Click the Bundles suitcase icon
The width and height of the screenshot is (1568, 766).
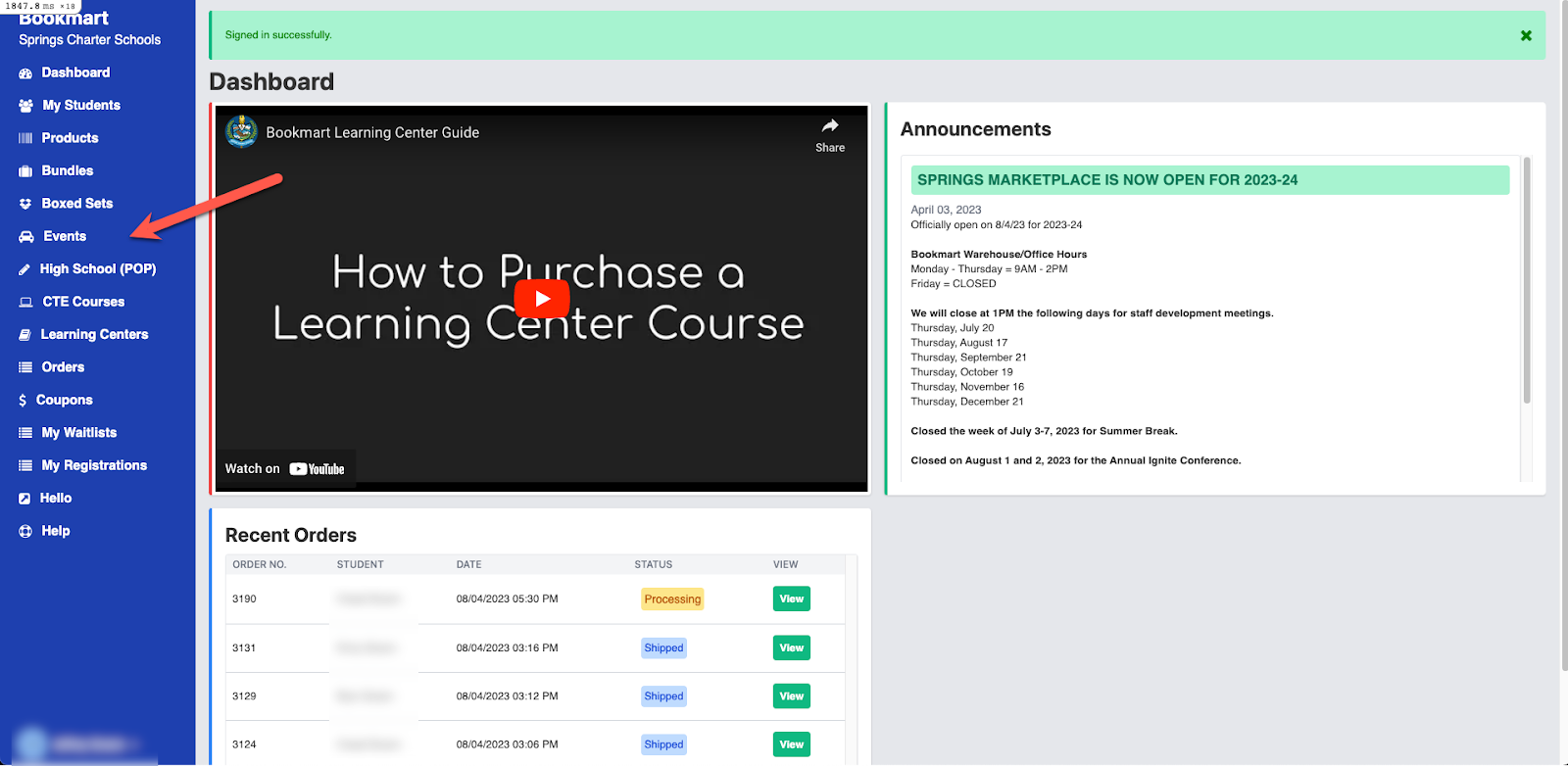[25, 171]
